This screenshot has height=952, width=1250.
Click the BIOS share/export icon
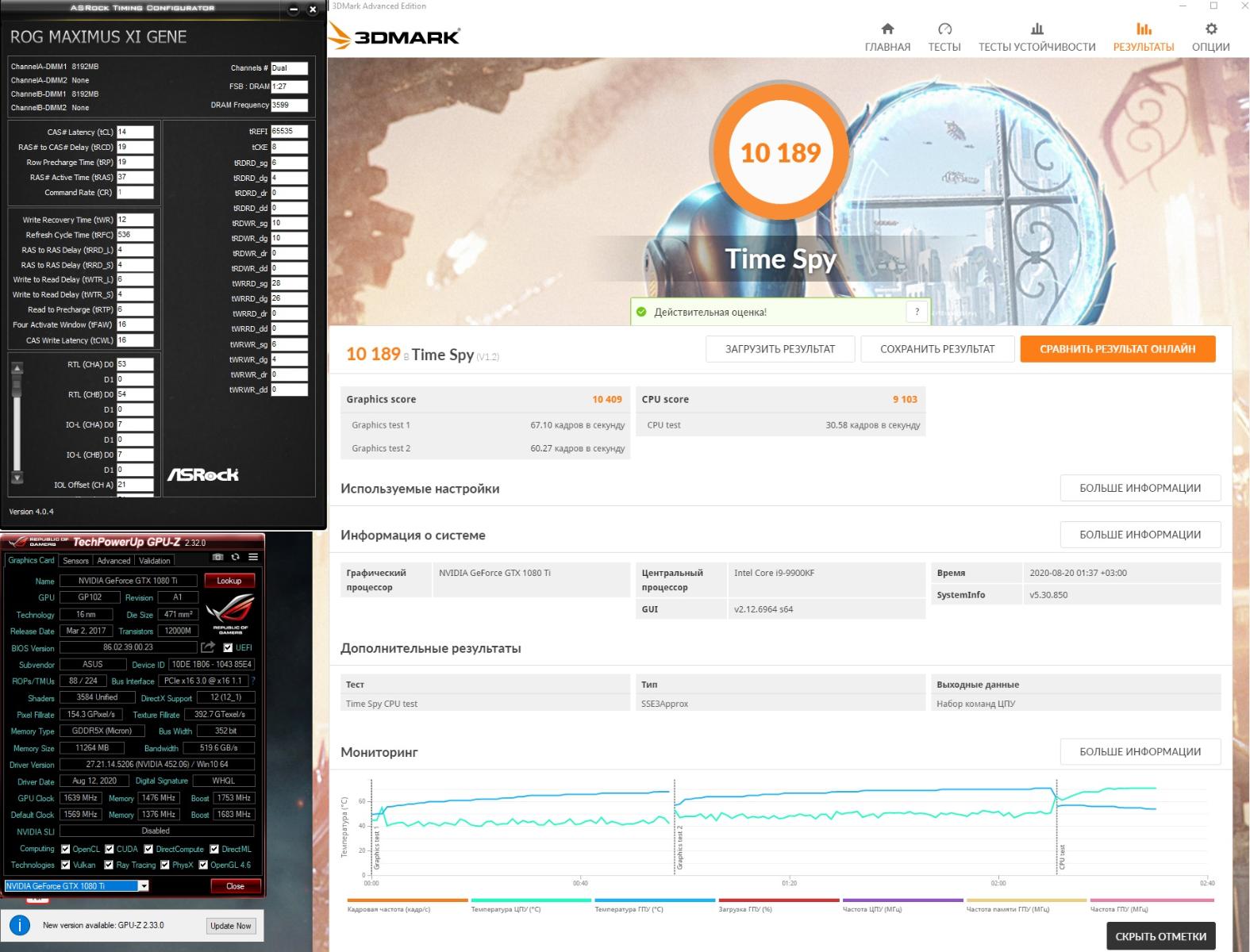208,647
